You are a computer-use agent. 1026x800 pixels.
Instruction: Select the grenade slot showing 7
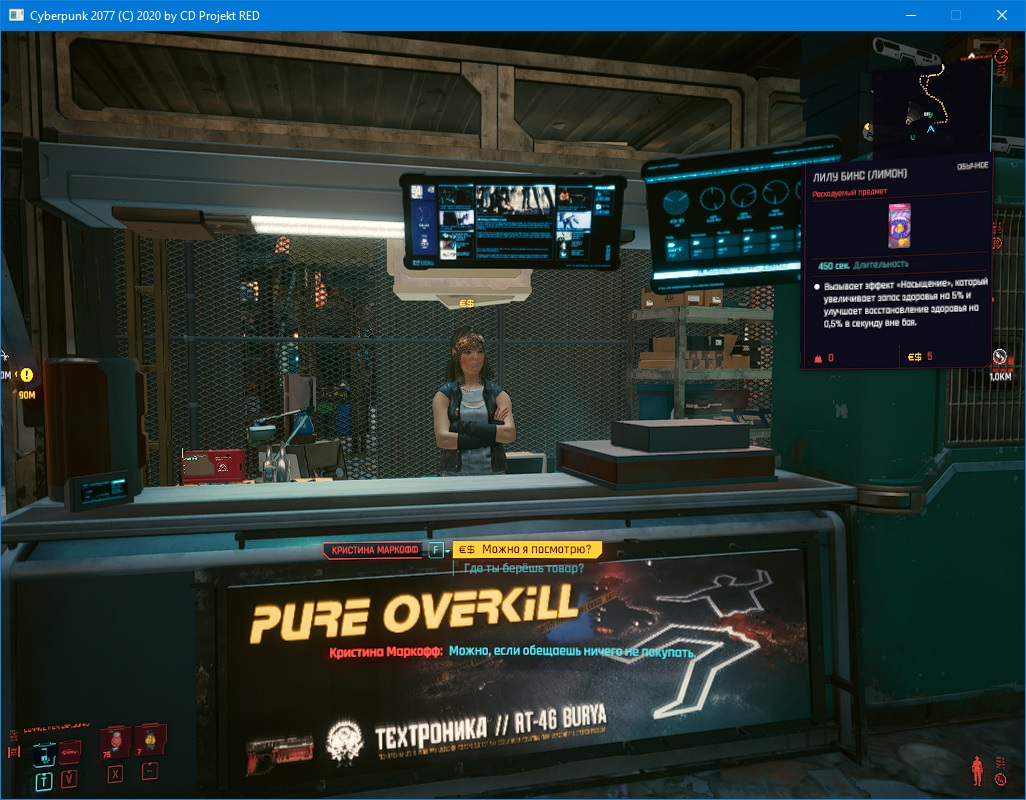click(x=150, y=739)
